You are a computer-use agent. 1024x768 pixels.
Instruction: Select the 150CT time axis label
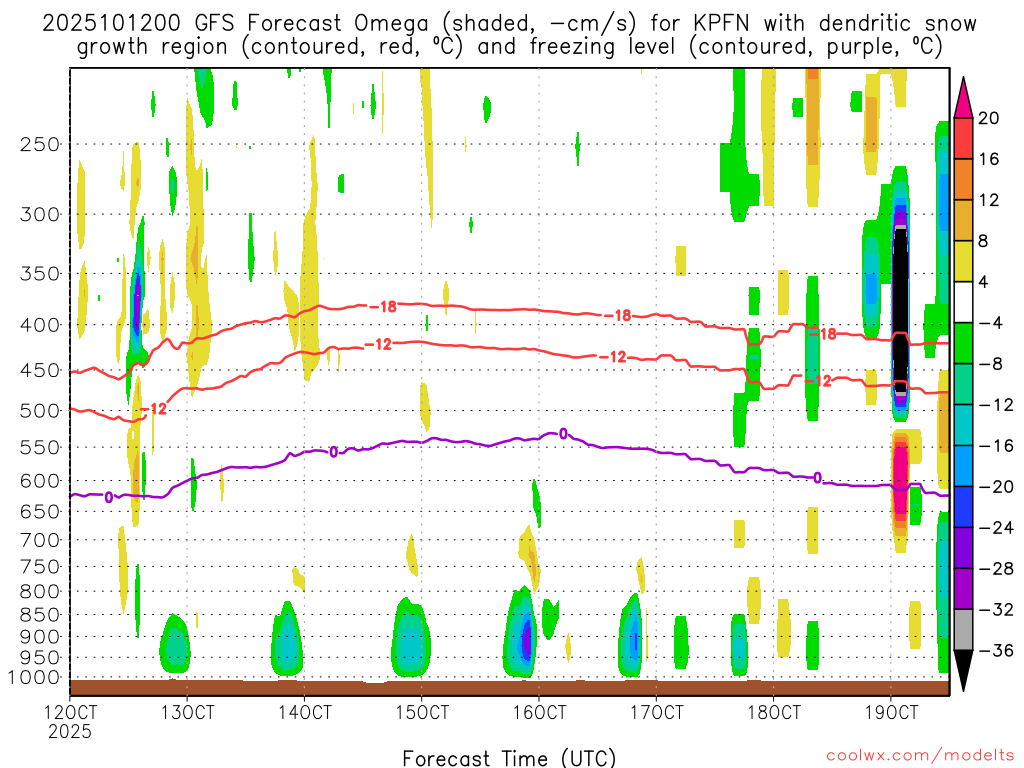pyautogui.click(x=422, y=712)
